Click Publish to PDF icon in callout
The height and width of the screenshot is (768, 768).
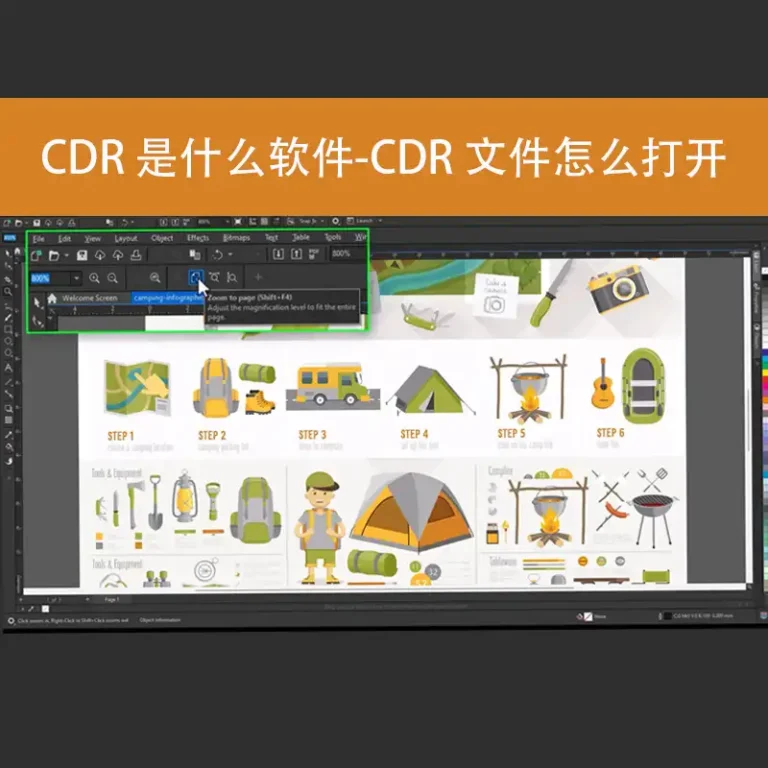(313, 253)
